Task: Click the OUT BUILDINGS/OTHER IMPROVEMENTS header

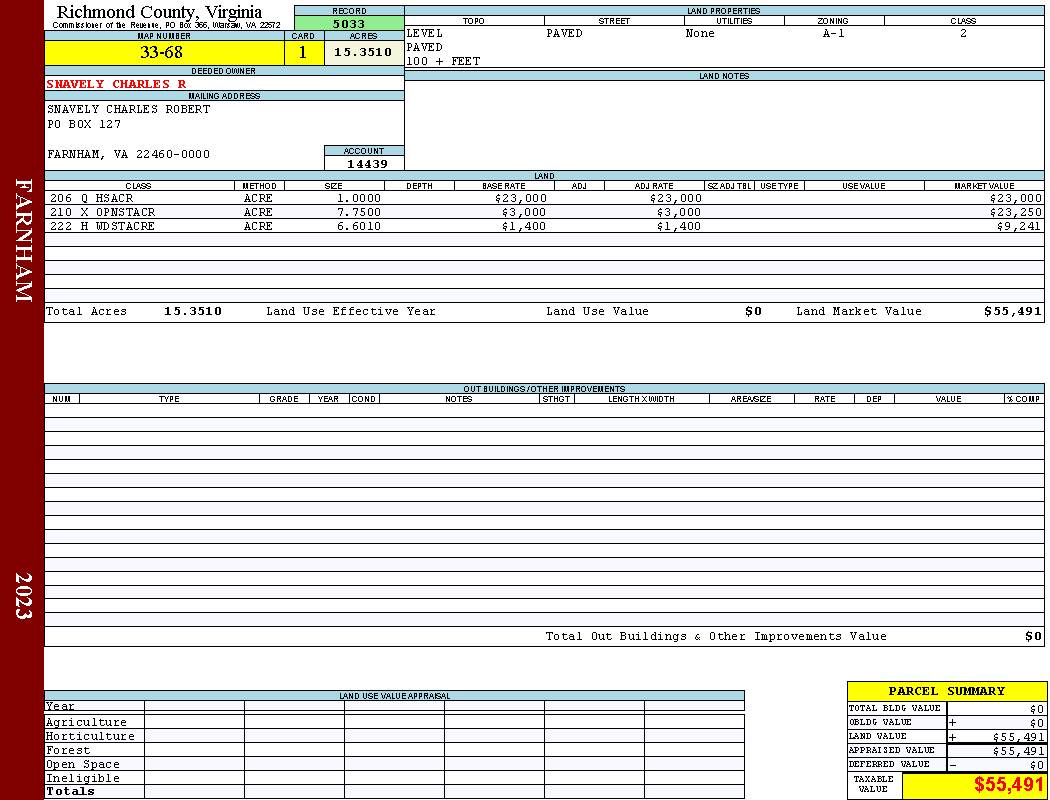Action: click(x=544, y=389)
